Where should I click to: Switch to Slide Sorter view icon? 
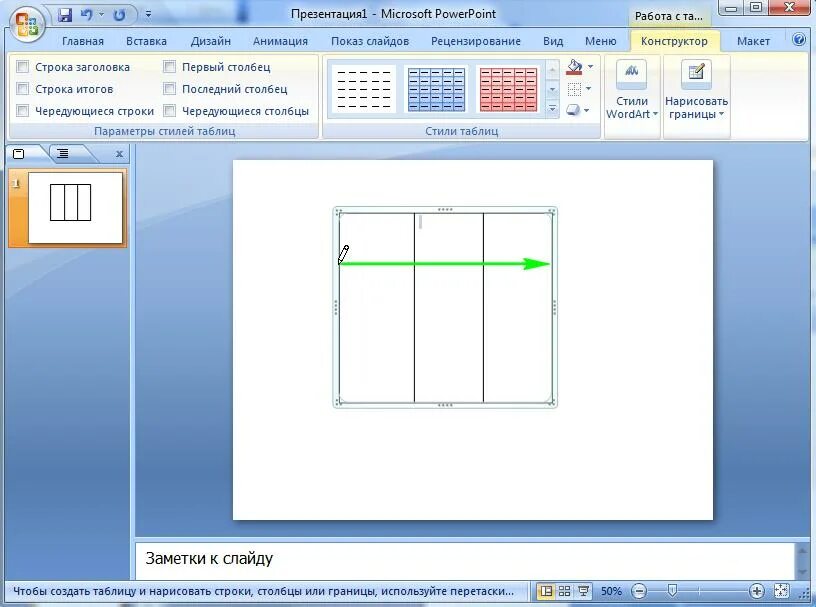[564, 591]
